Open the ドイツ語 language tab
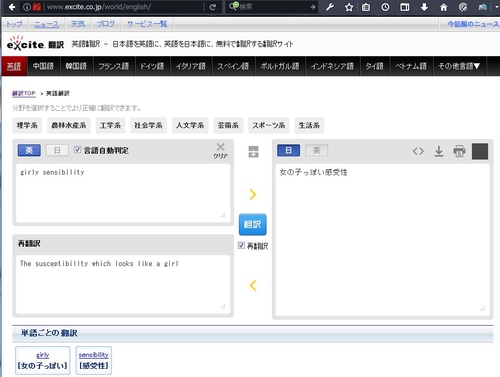This screenshot has height=377, width=500. (152, 66)
